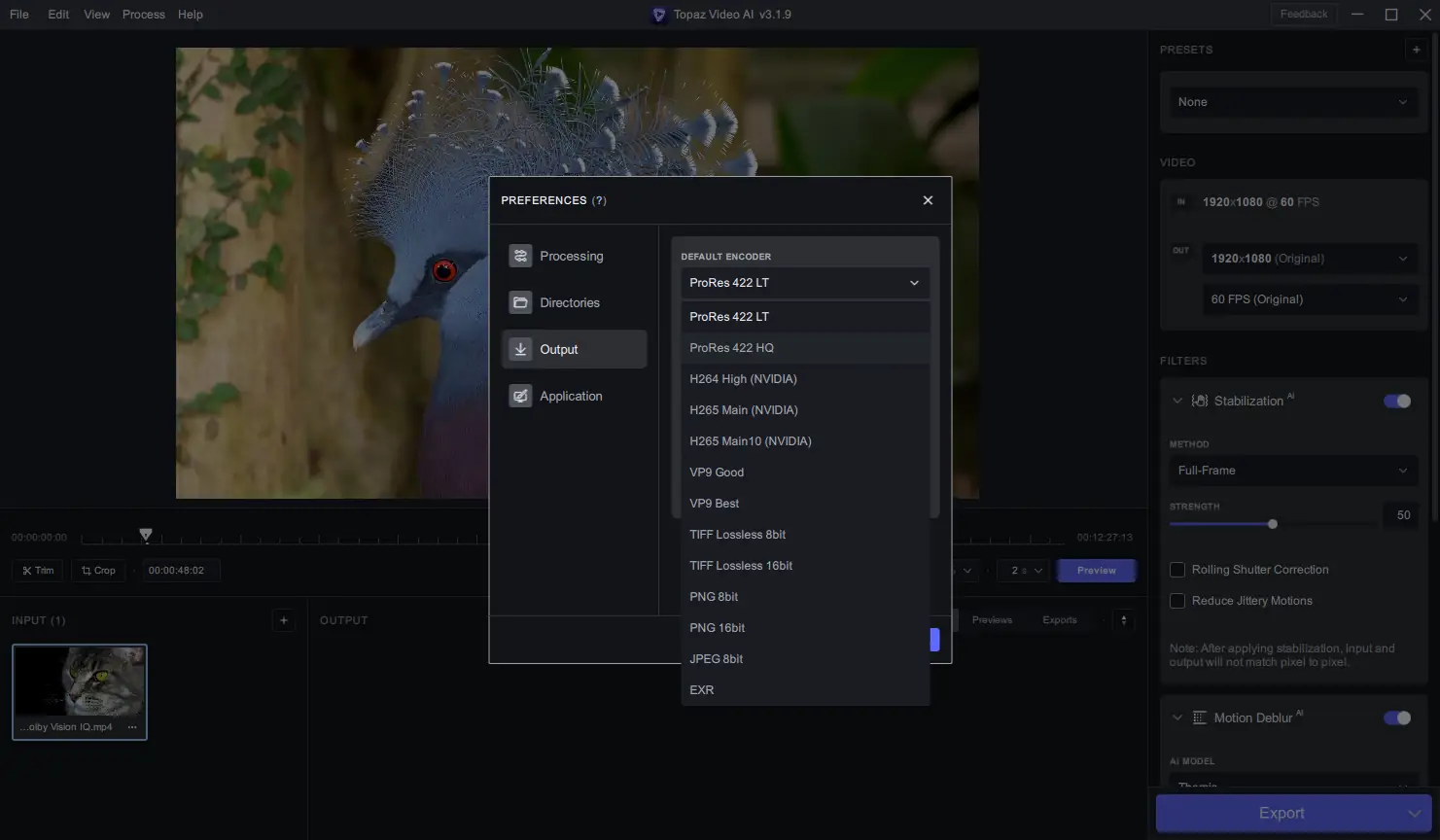The height and width of the screenshot is (840, 1440).
Task: Open the stabilization Method dropdown Full-Frame
Action: point(1292,471)
